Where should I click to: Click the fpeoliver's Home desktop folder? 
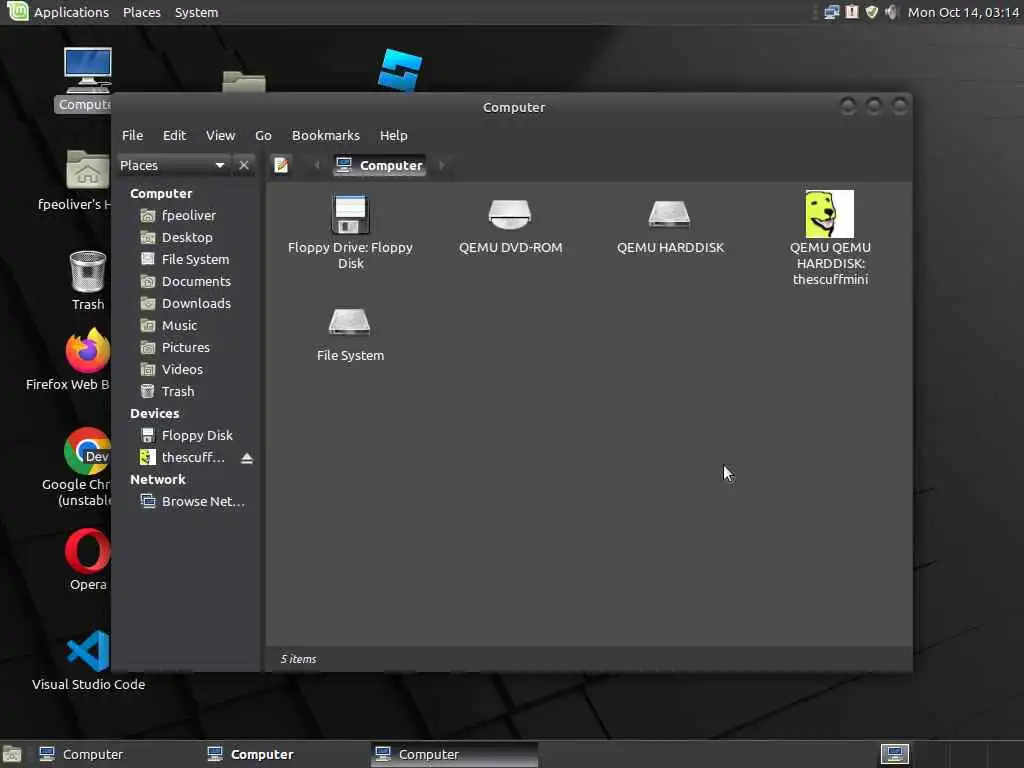click(88, 170)
